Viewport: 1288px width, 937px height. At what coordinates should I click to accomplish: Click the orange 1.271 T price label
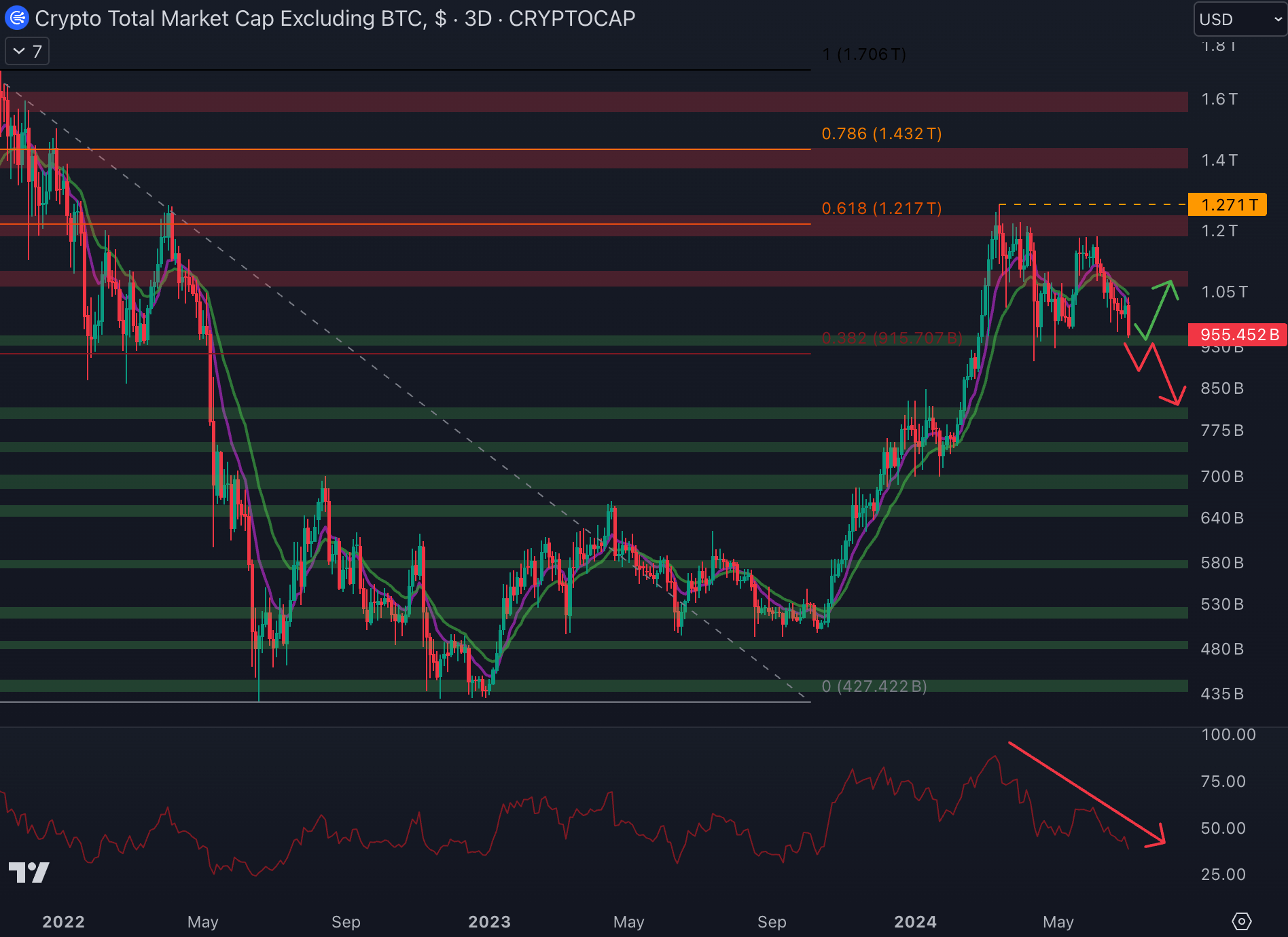click(1228, 204)
